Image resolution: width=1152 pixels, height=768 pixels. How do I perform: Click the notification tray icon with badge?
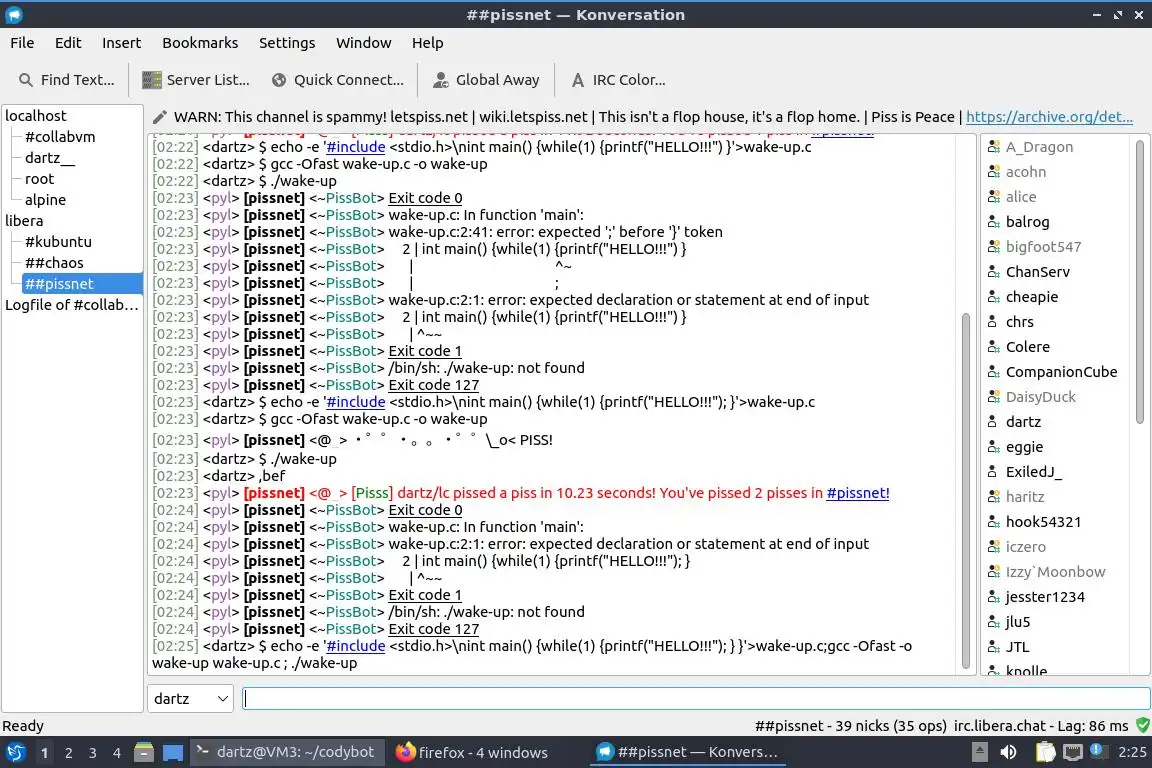(x=1097, y=750)
